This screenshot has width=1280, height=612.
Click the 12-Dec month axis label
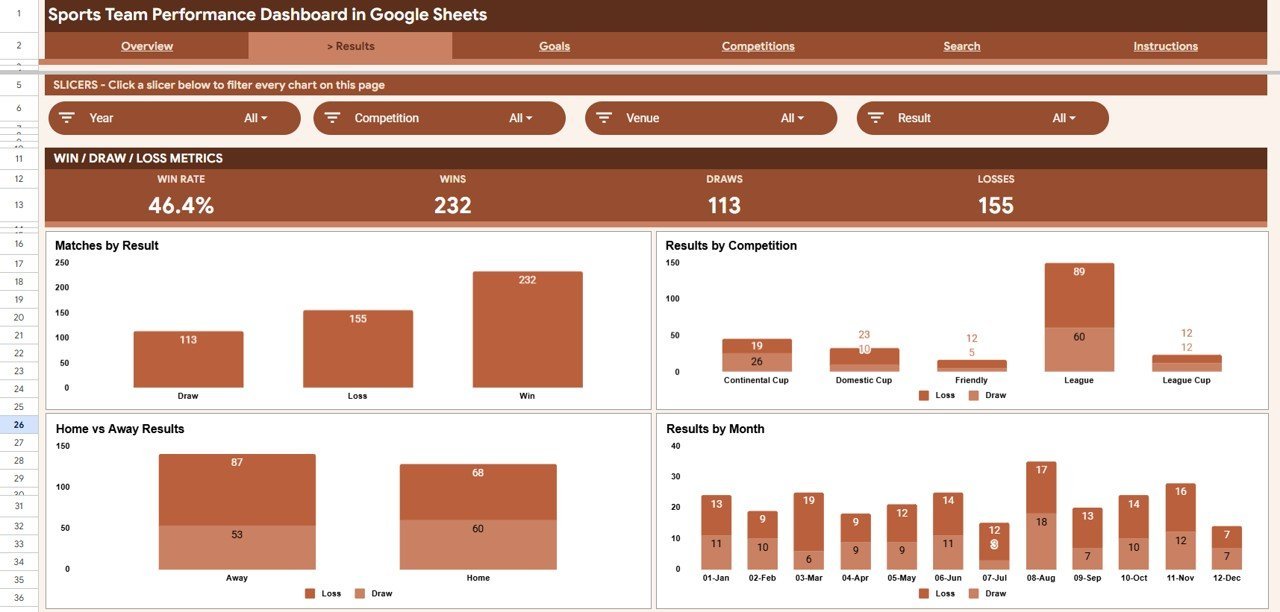click(x=1227, y=578)
